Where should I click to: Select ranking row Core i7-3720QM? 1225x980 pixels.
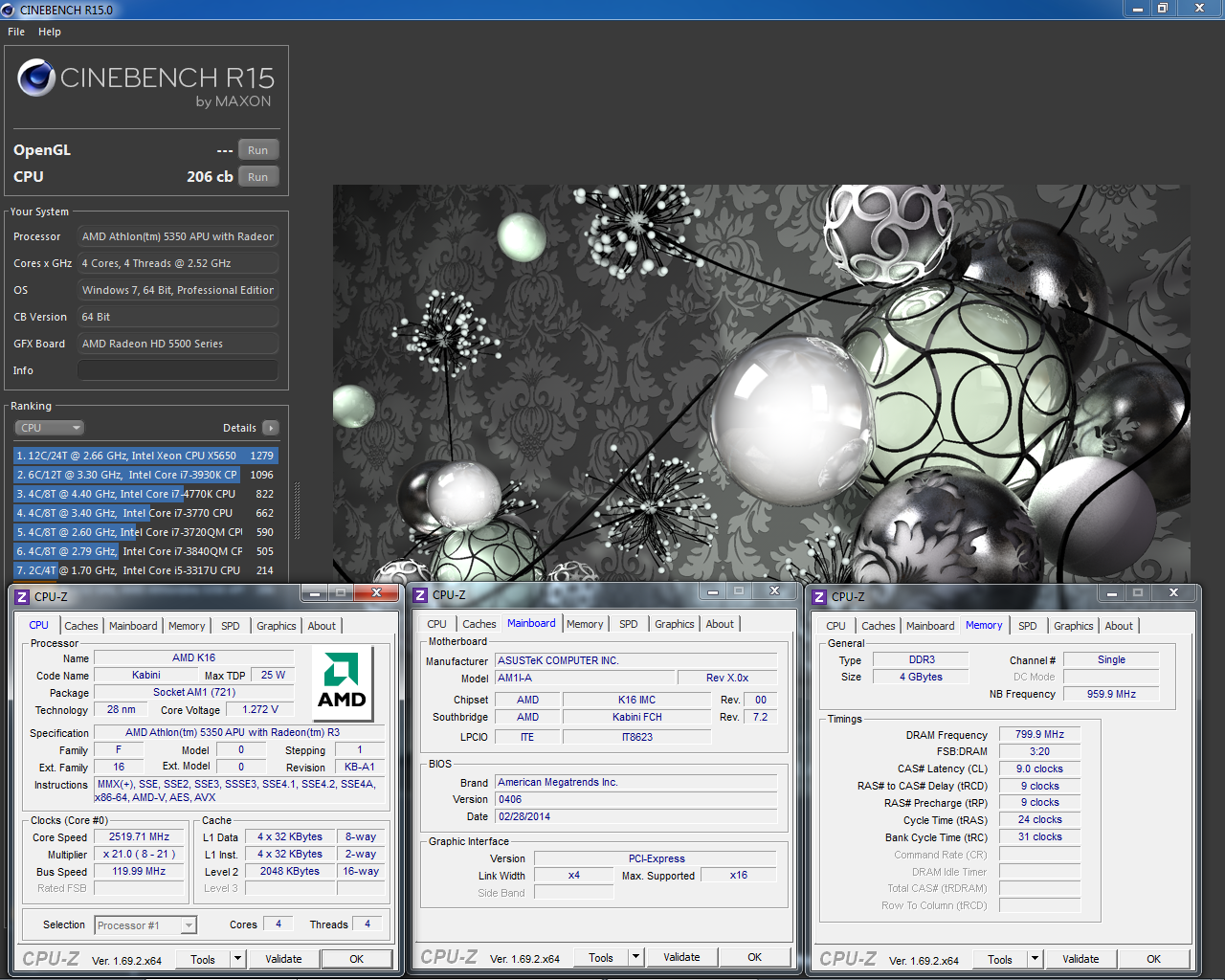[x=145, y=532]
